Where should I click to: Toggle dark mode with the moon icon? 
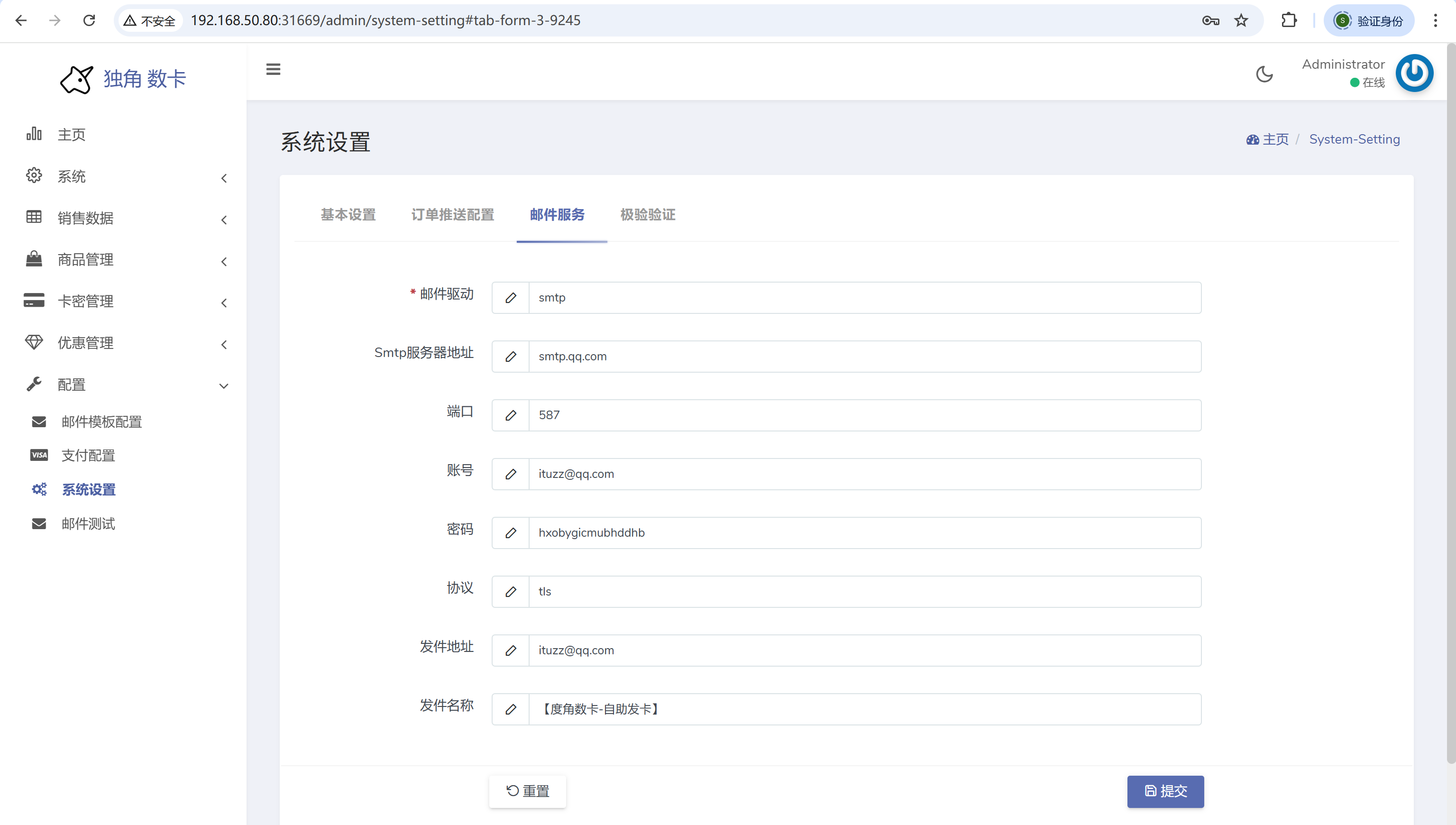1264,74
